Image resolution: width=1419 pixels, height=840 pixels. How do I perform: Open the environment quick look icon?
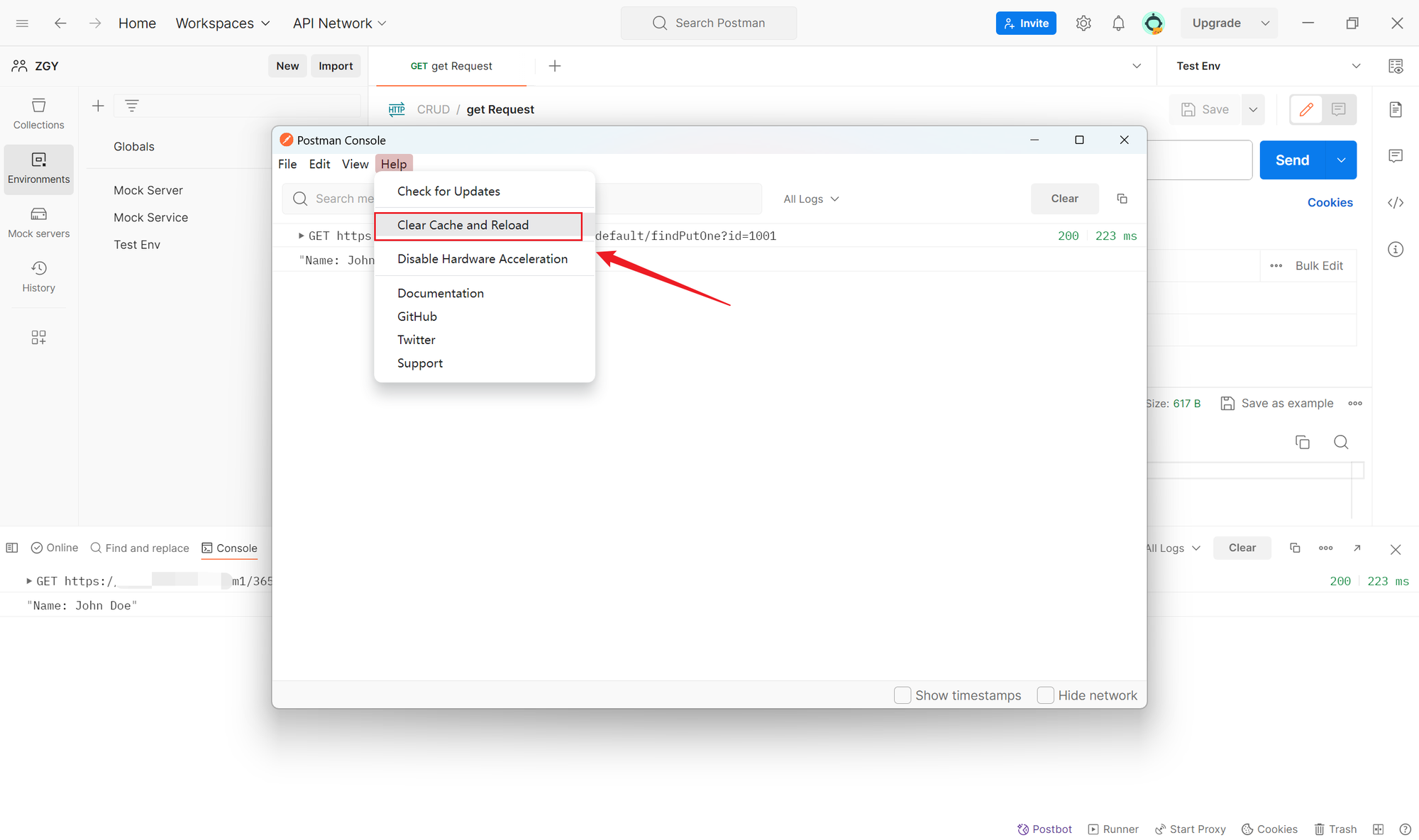[x=1396, y=66]
